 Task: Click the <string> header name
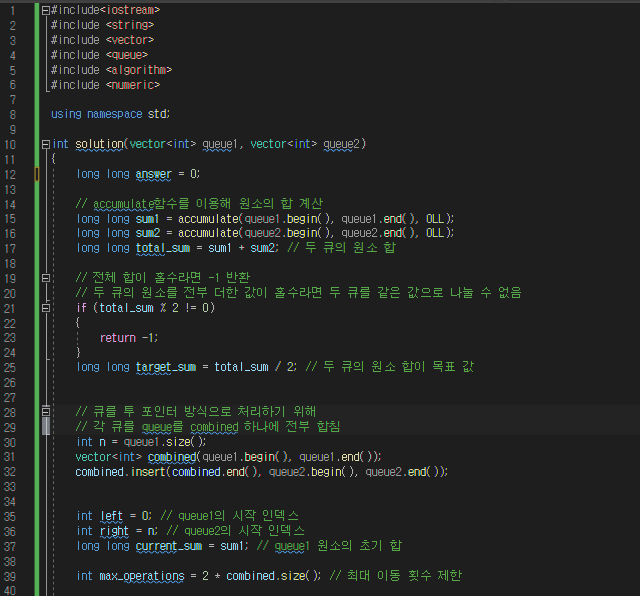[x=130, y=25]
